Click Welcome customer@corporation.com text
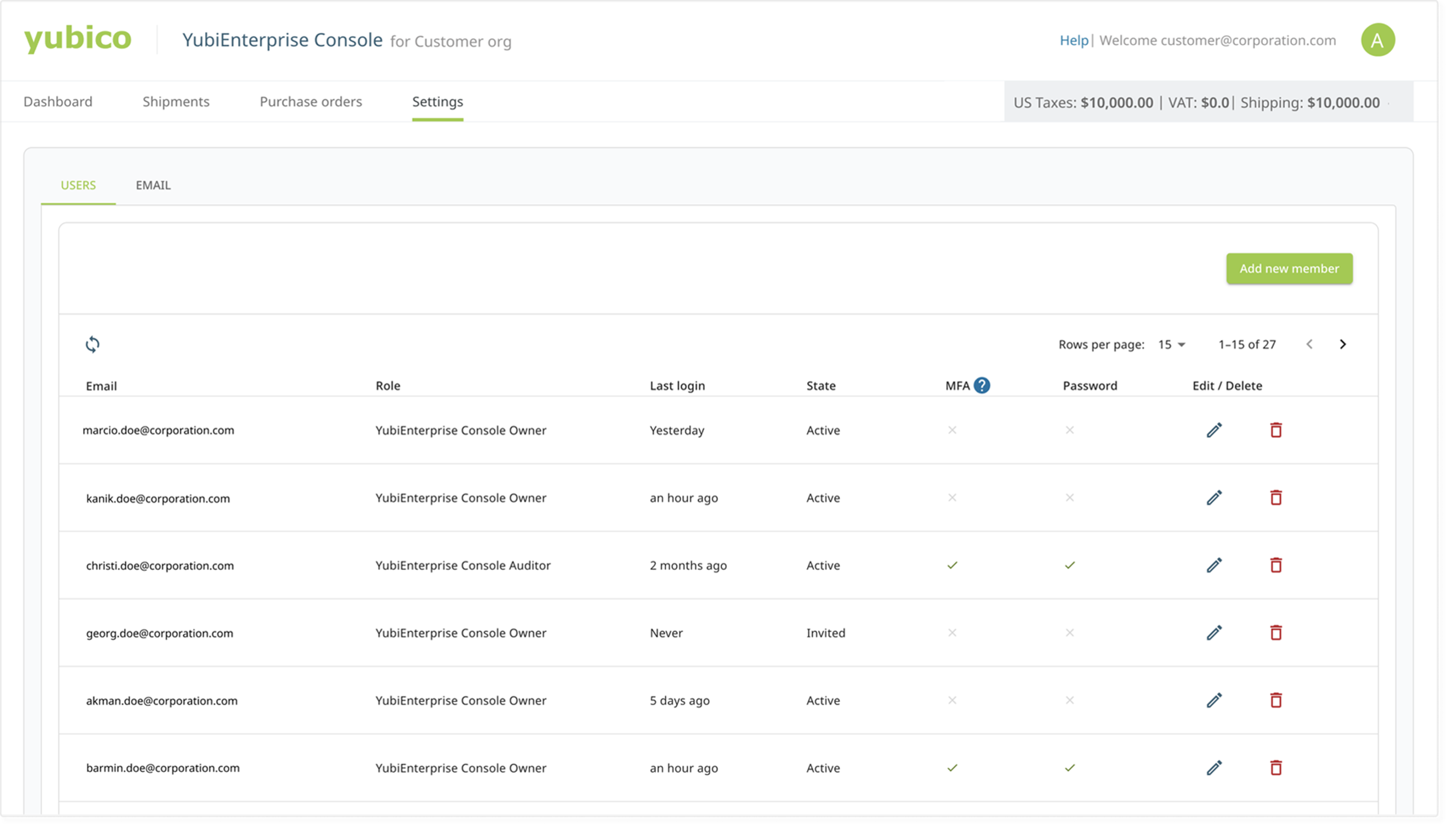 (x=1217, y=40)
